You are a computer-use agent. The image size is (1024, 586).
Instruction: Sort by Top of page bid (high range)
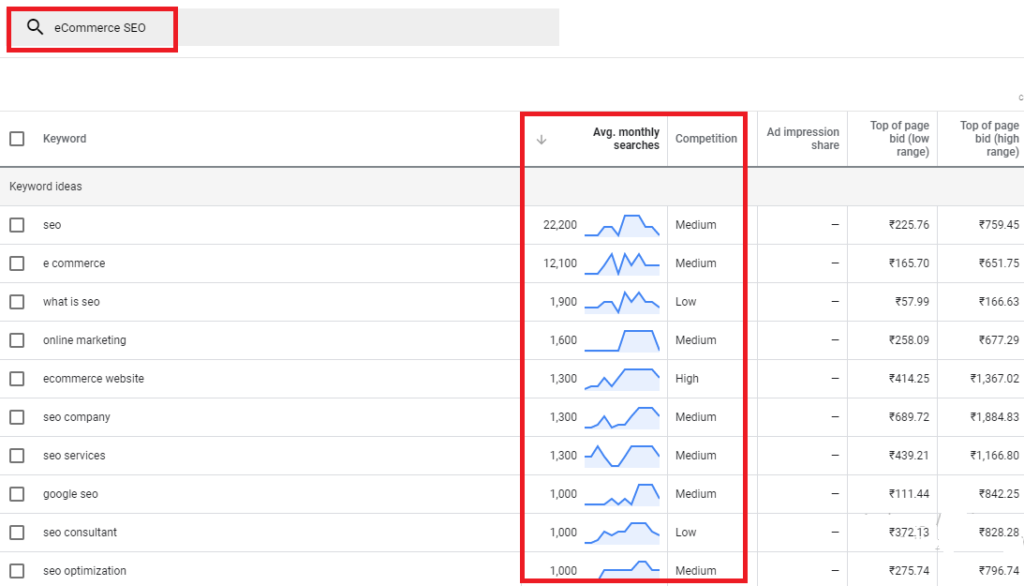click(x=989, y=138)
